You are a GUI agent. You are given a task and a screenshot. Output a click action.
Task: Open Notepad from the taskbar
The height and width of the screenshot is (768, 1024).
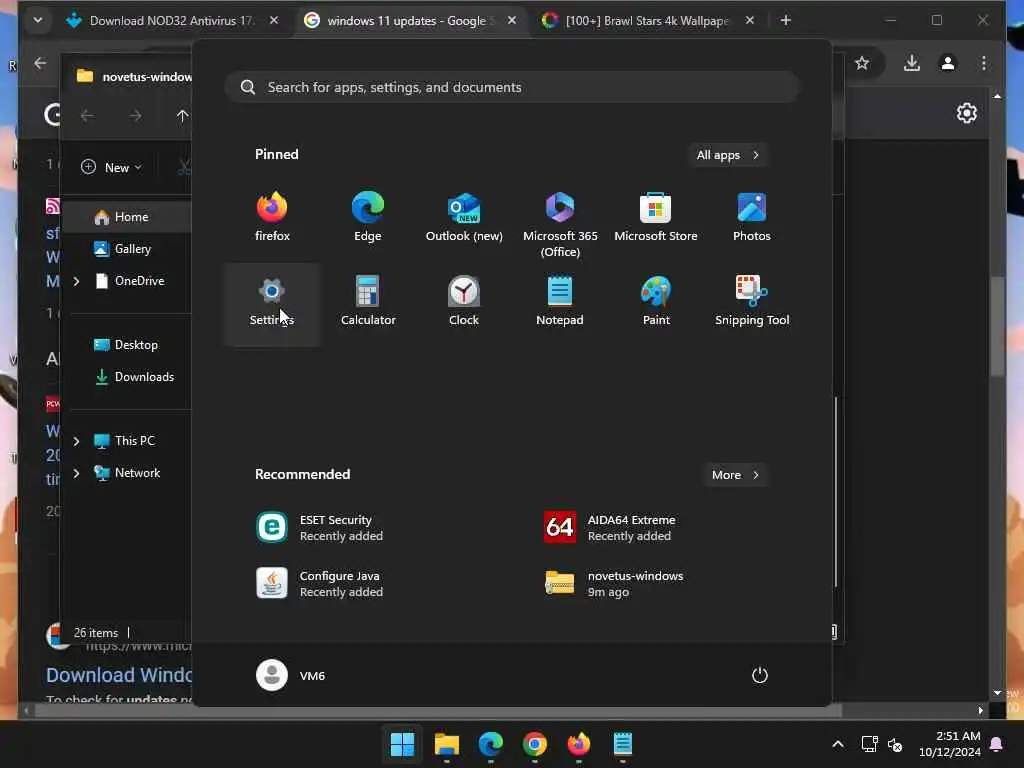click(x=622, y=744)
